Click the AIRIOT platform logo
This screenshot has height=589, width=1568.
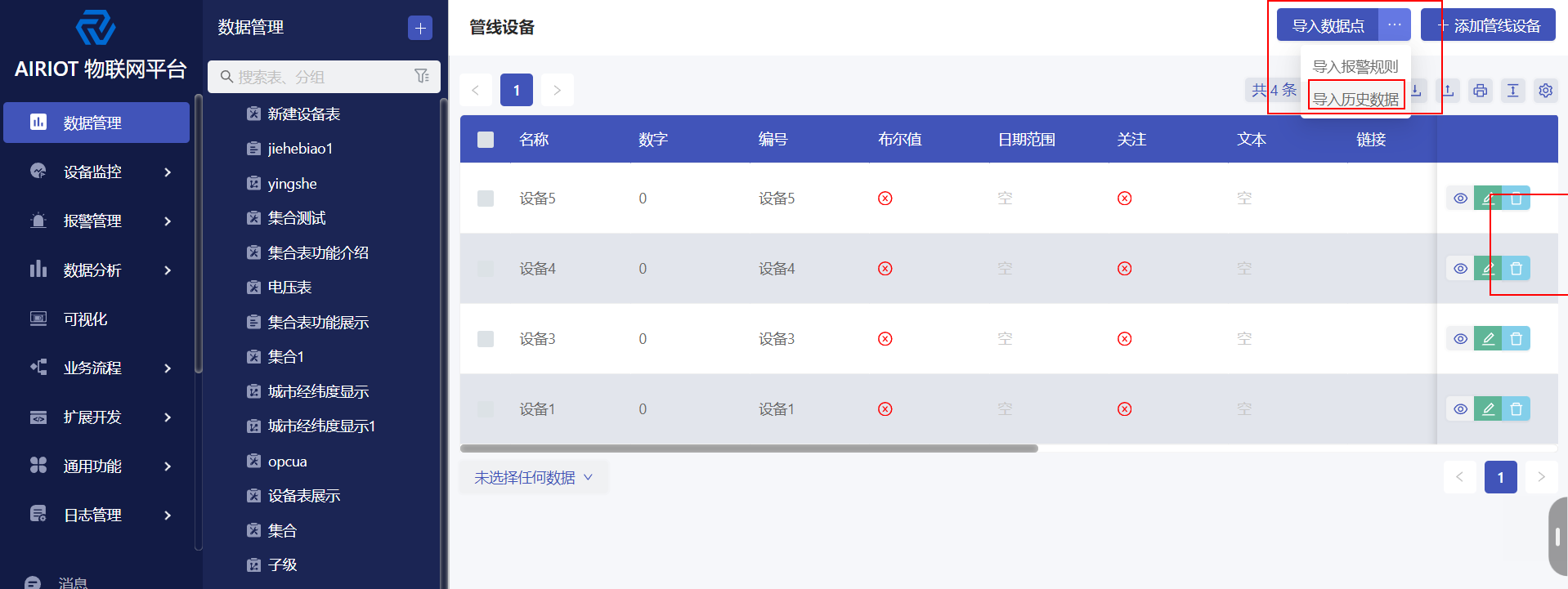click(x=96, y=28)
